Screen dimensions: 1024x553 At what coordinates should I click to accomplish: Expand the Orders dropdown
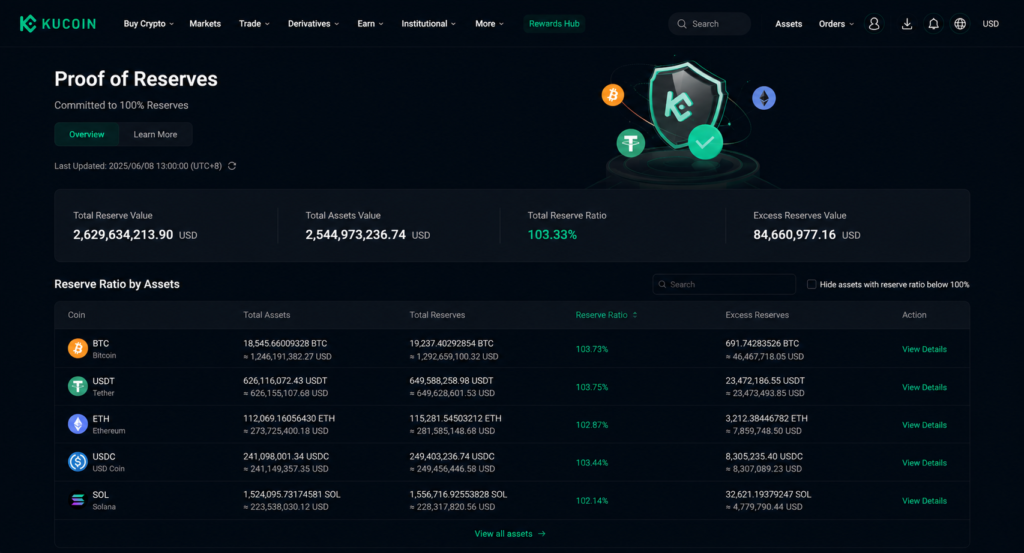836,24
